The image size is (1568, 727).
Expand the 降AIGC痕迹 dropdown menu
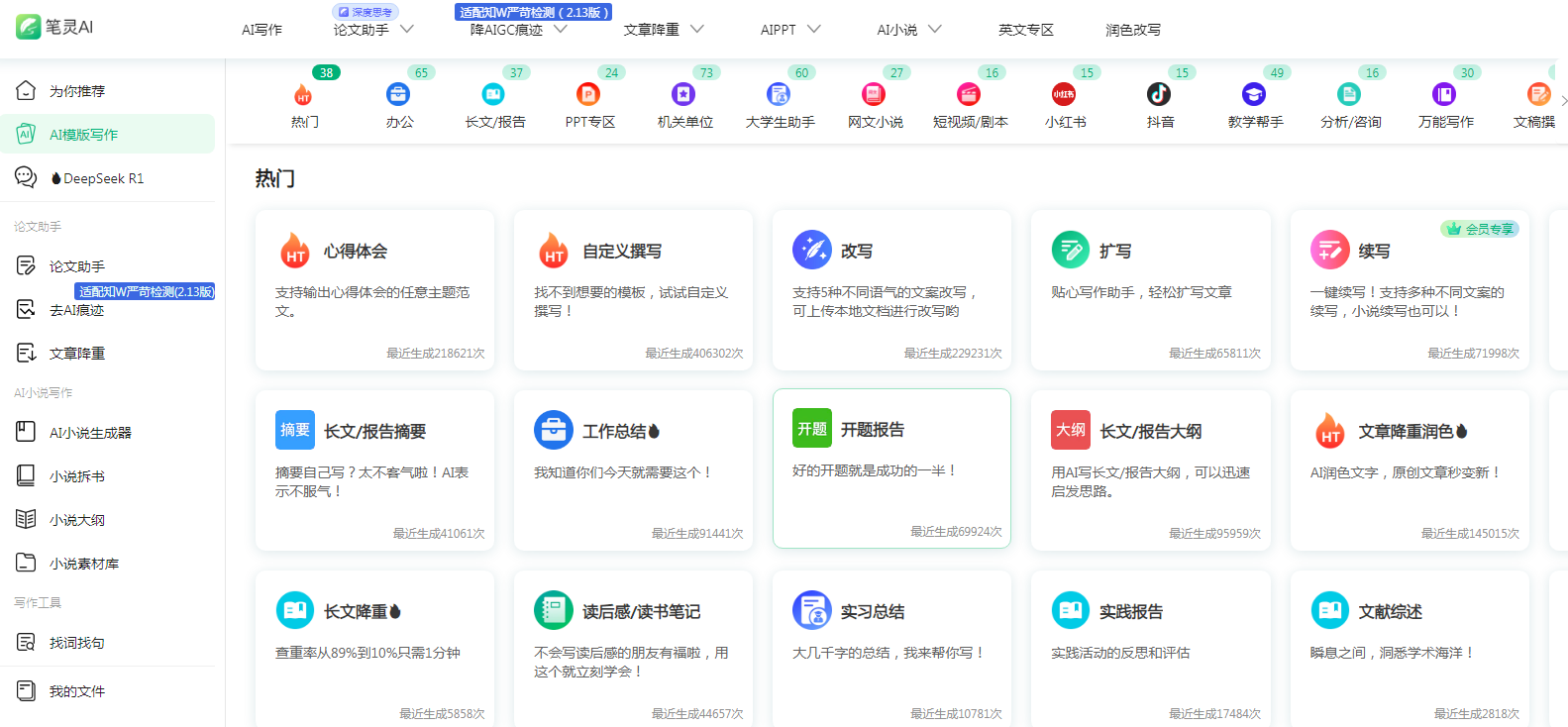560,30
